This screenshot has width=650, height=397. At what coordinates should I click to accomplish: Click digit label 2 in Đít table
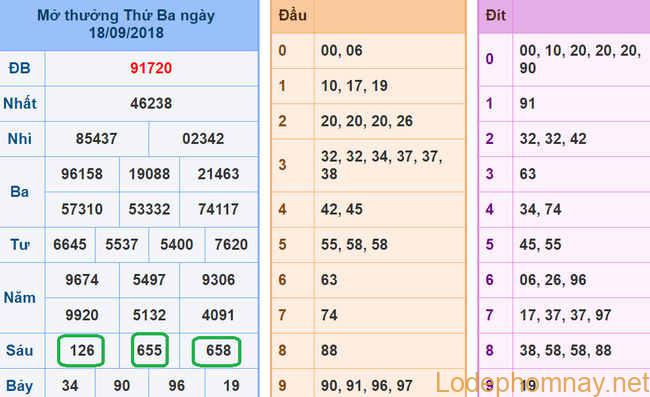pyautogui.click(x=490, y=138)
